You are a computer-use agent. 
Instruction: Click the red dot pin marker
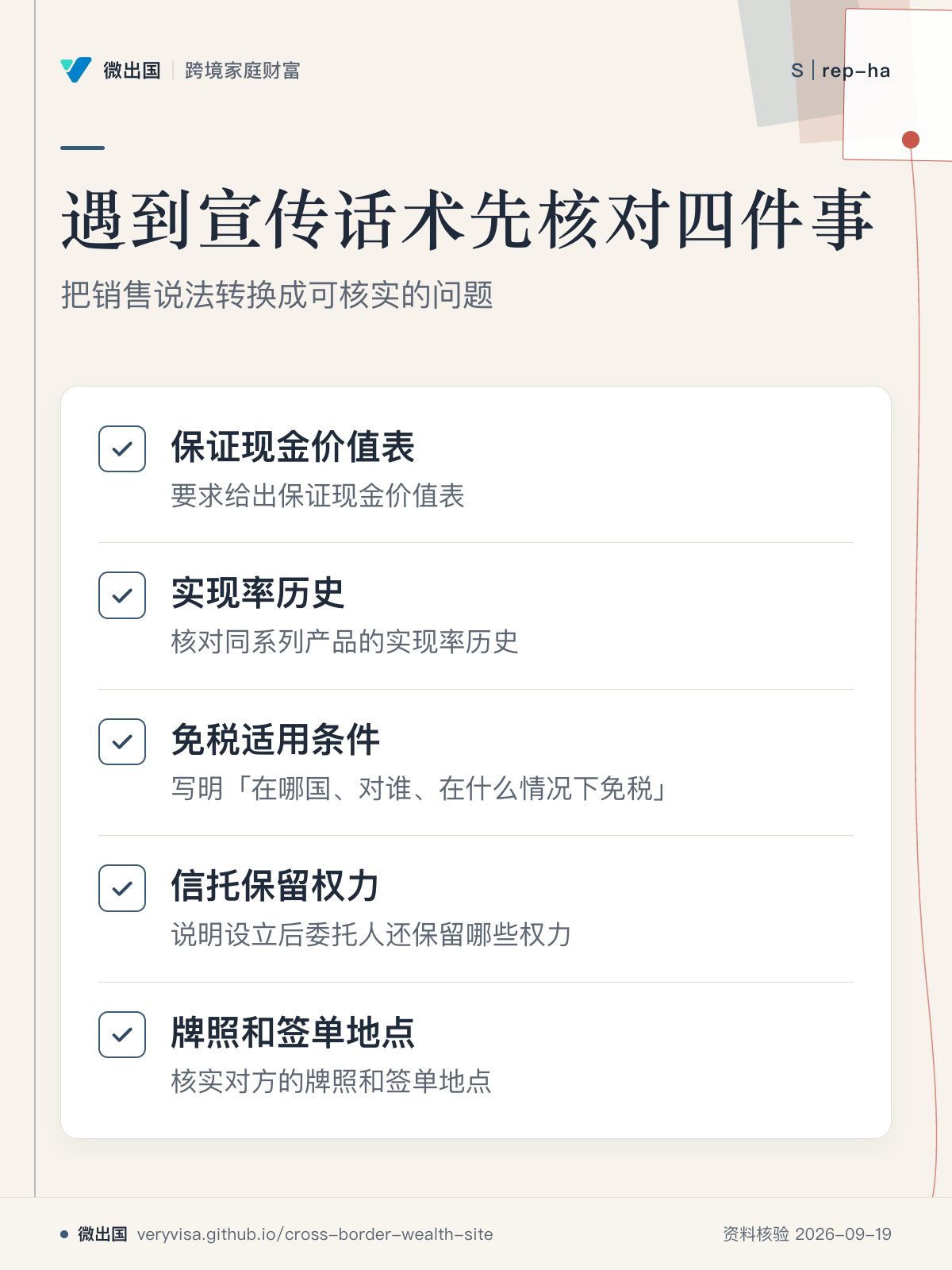click(x=911, y=140)
